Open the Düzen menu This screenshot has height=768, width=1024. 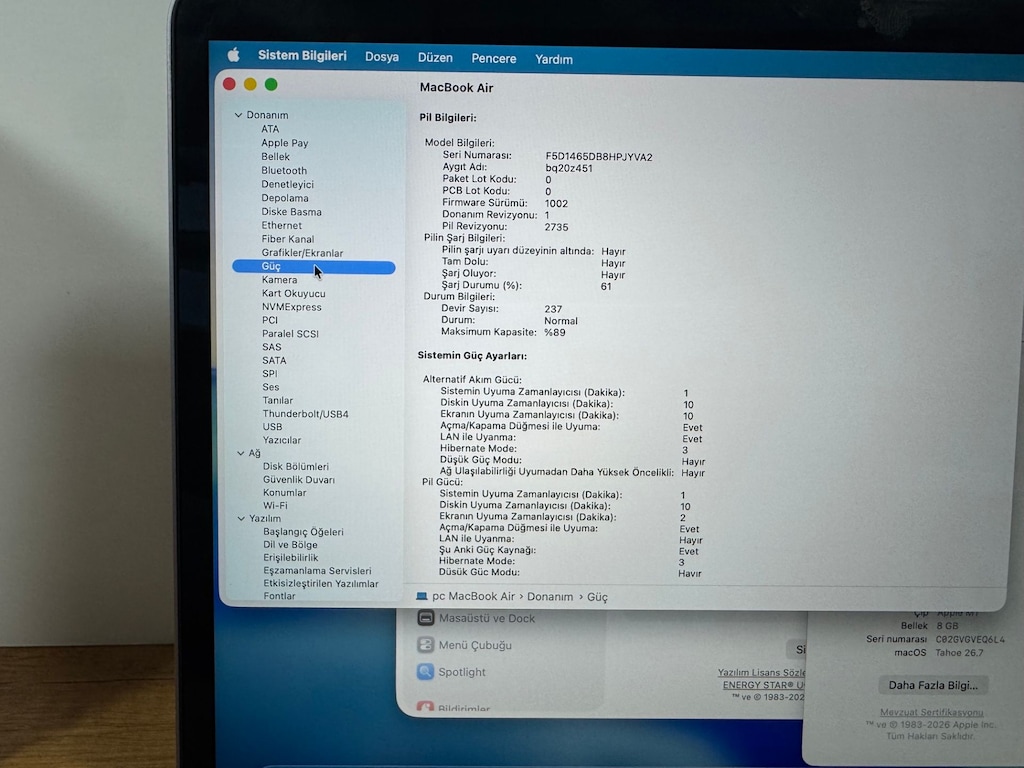pos(435,57)
